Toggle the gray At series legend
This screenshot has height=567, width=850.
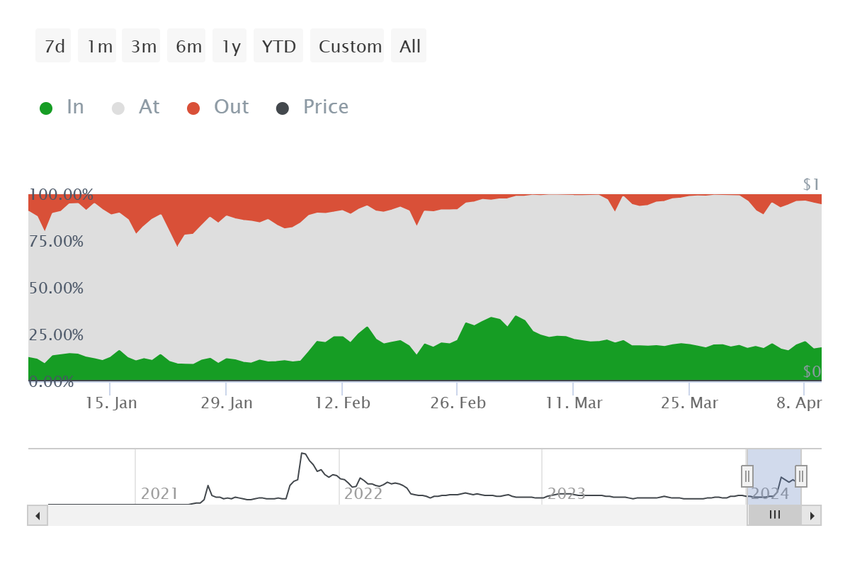[x=136, y=107]
